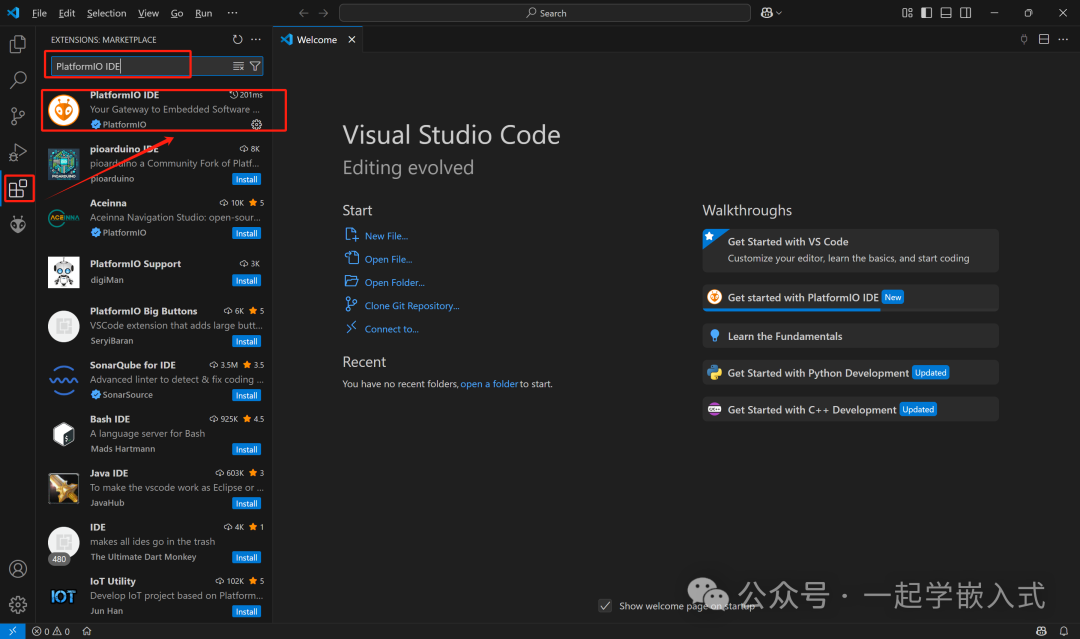The width and height of the screenshot is (1080, 639).
Task: Select the Source Control icon
Action: pos(17,116)
